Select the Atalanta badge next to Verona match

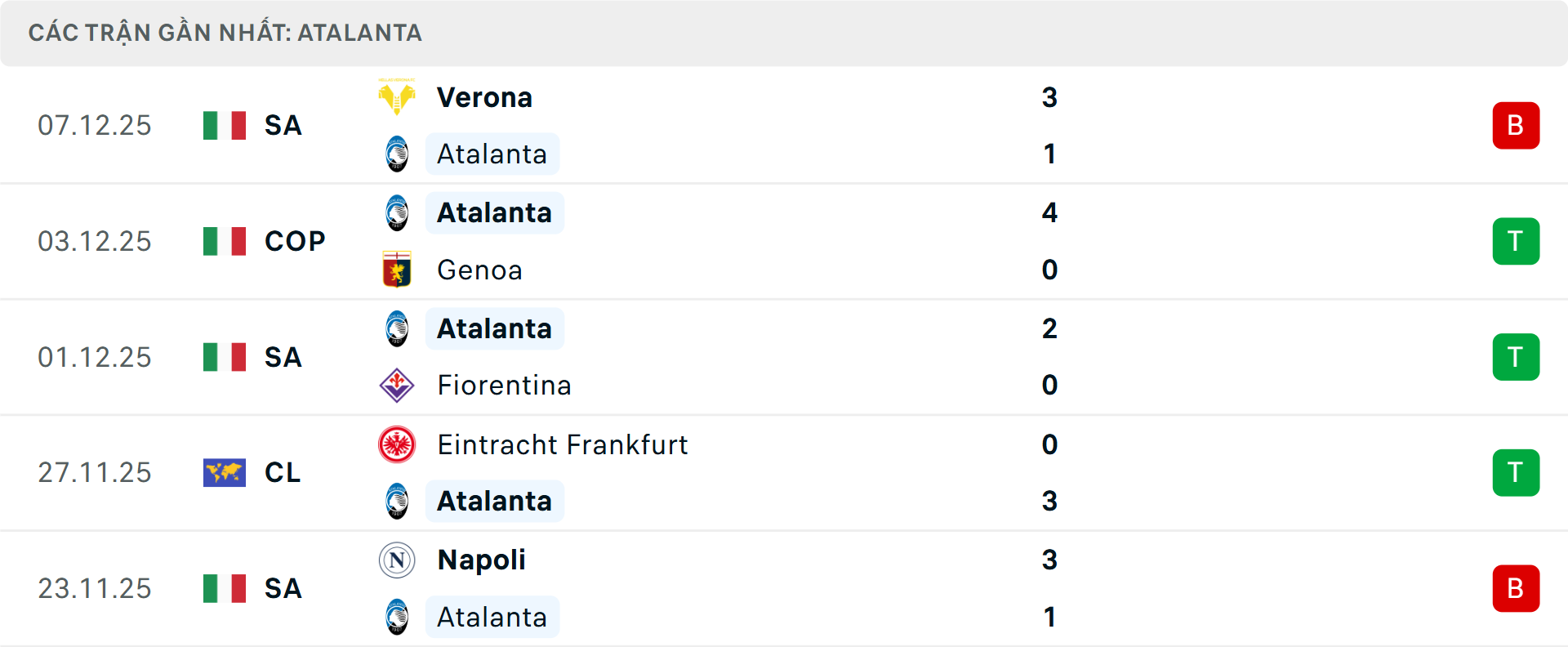[397, 154]
